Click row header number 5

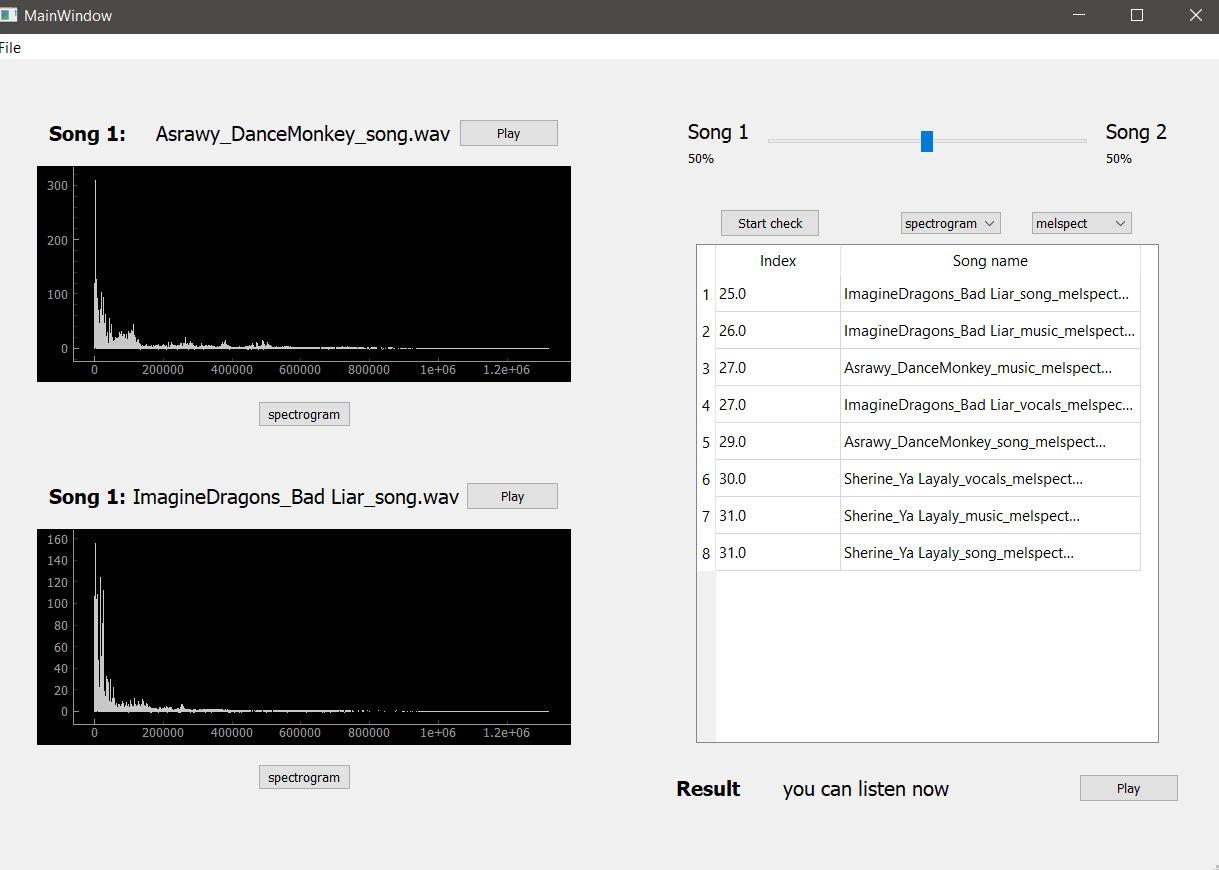pyautogui.click(x=706, y=443)
